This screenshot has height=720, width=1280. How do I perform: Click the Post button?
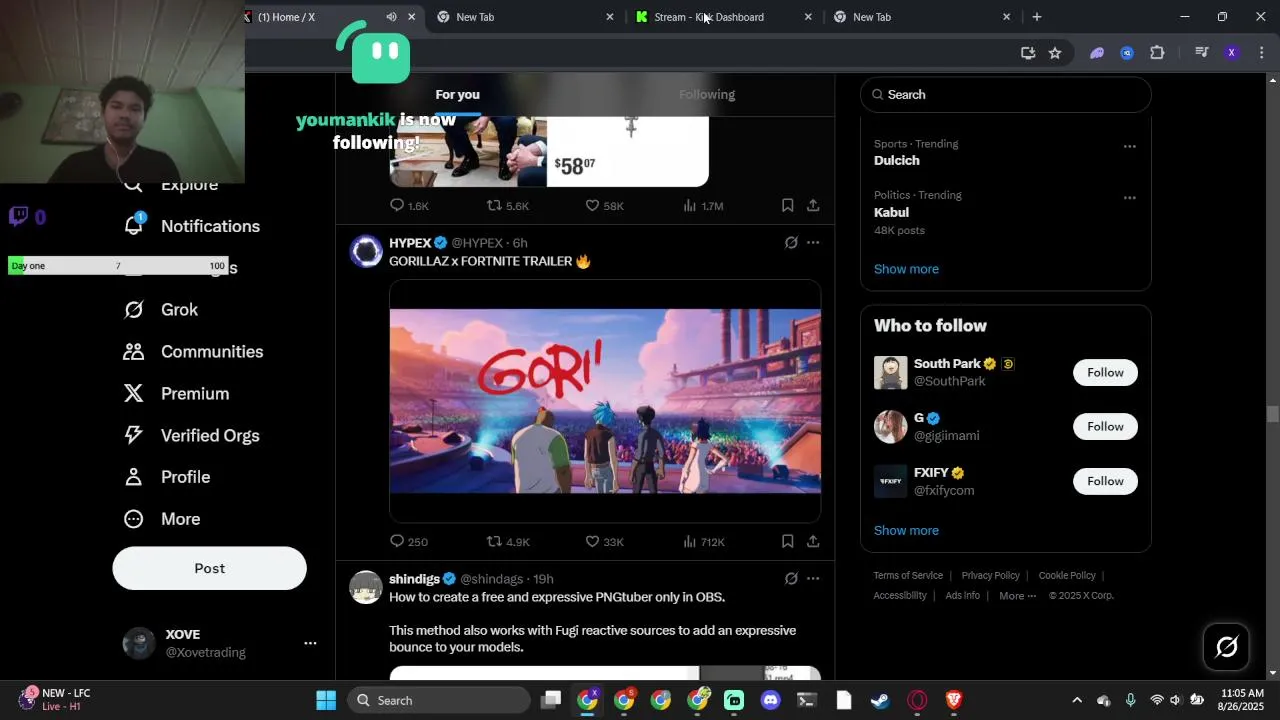210,568
